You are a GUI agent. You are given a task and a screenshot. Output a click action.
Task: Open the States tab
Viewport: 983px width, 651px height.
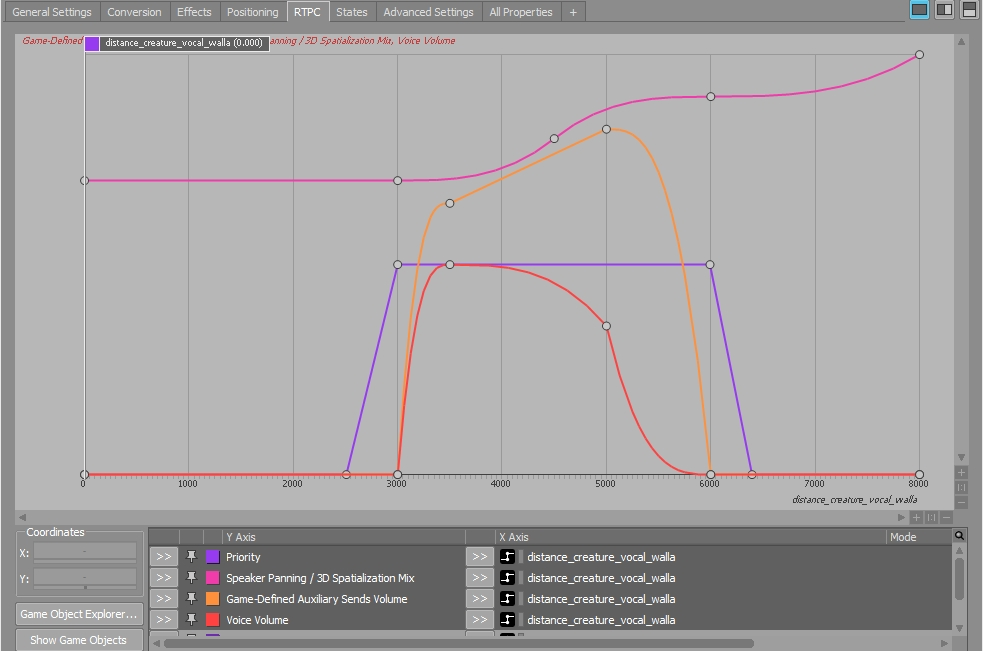[352, 12]
